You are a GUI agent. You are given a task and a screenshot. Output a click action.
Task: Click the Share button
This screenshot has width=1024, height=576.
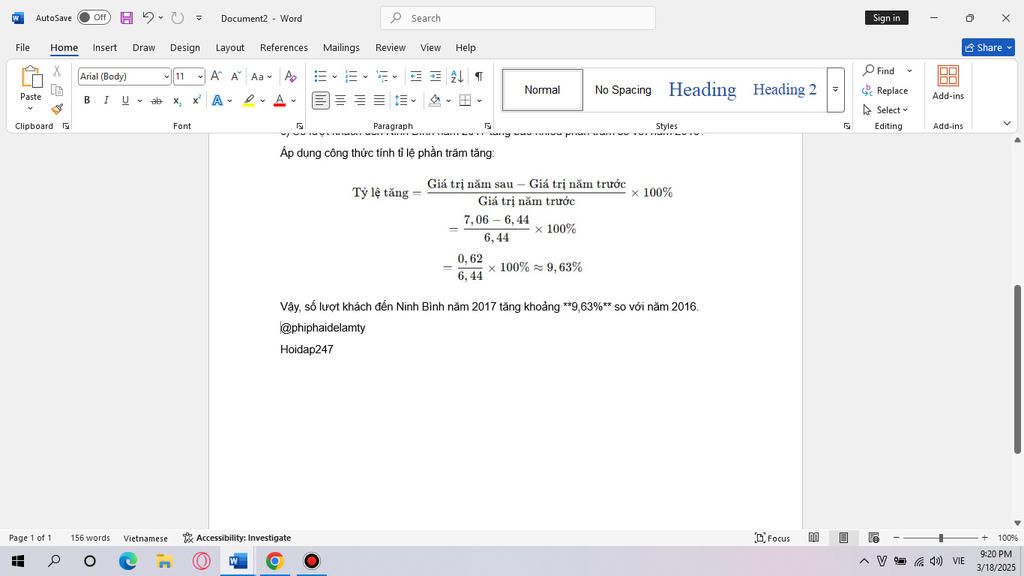[x=987, y=47]
